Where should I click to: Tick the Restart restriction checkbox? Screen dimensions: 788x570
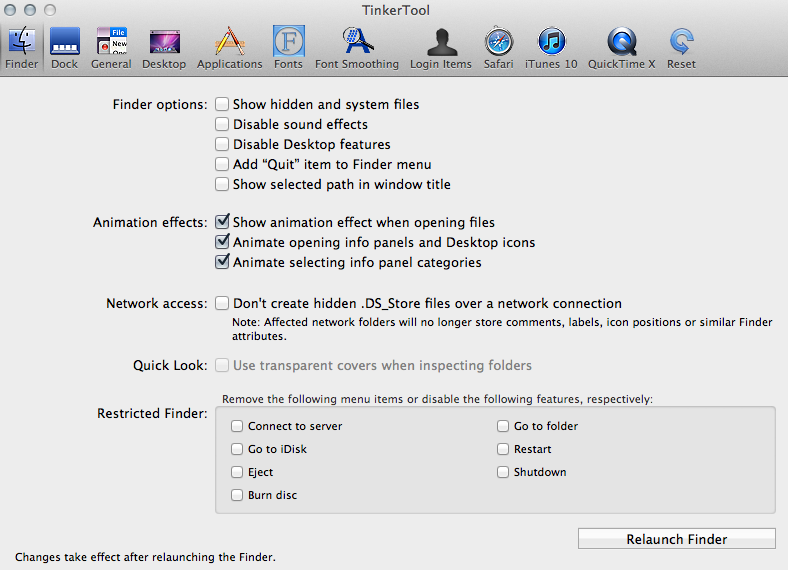[503, 449]
